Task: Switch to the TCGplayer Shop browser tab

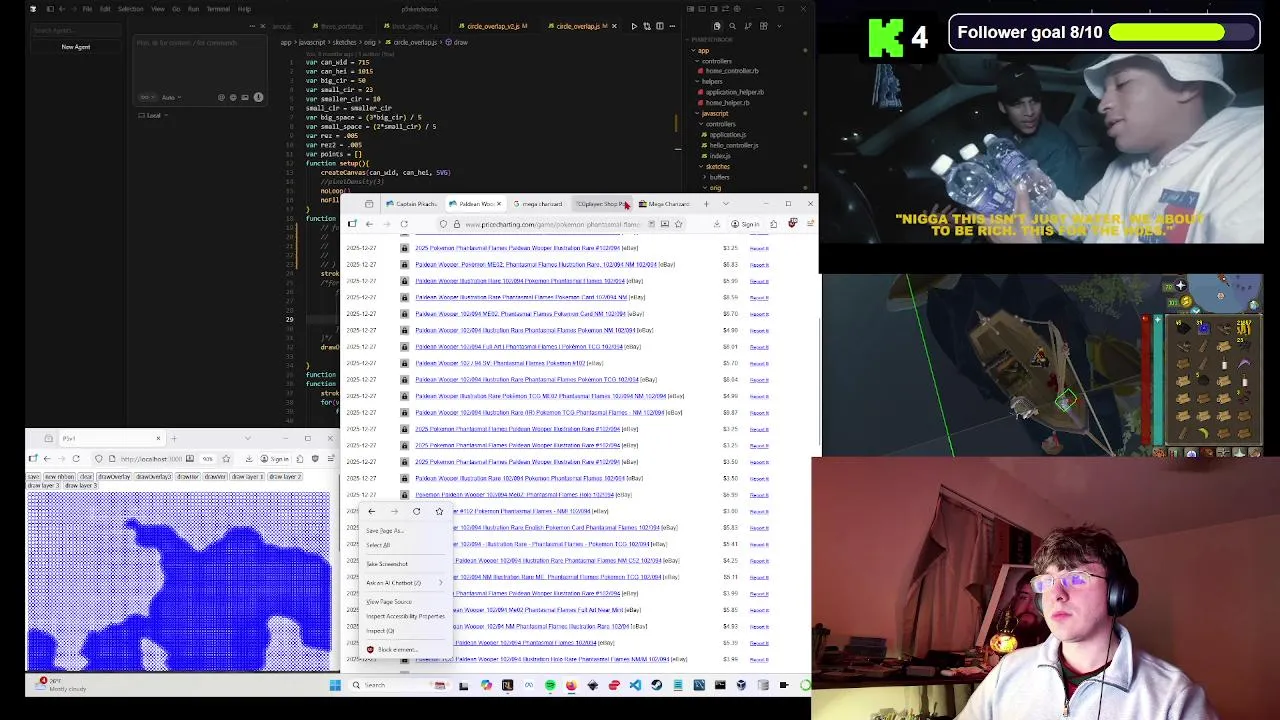Action: coord(600,204)
